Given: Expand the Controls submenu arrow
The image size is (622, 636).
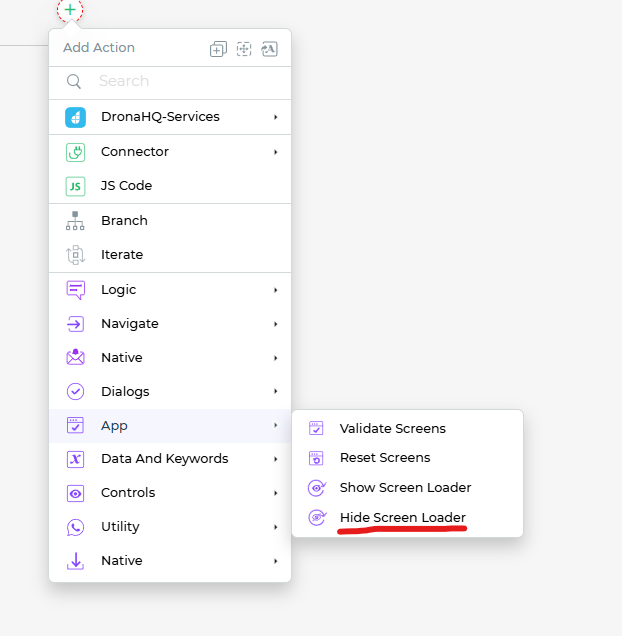Looking at the screenshot, I should [x=275, y=494].
